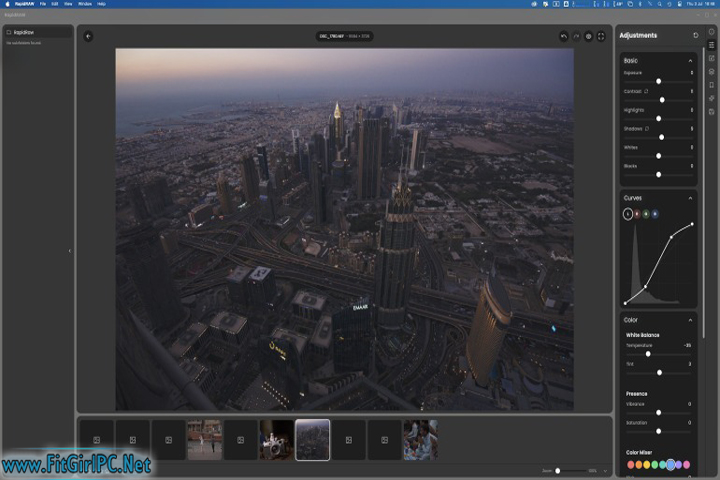
Task: Select the camera photo thumbnail in filmstrip
Action: coord(276,439)
